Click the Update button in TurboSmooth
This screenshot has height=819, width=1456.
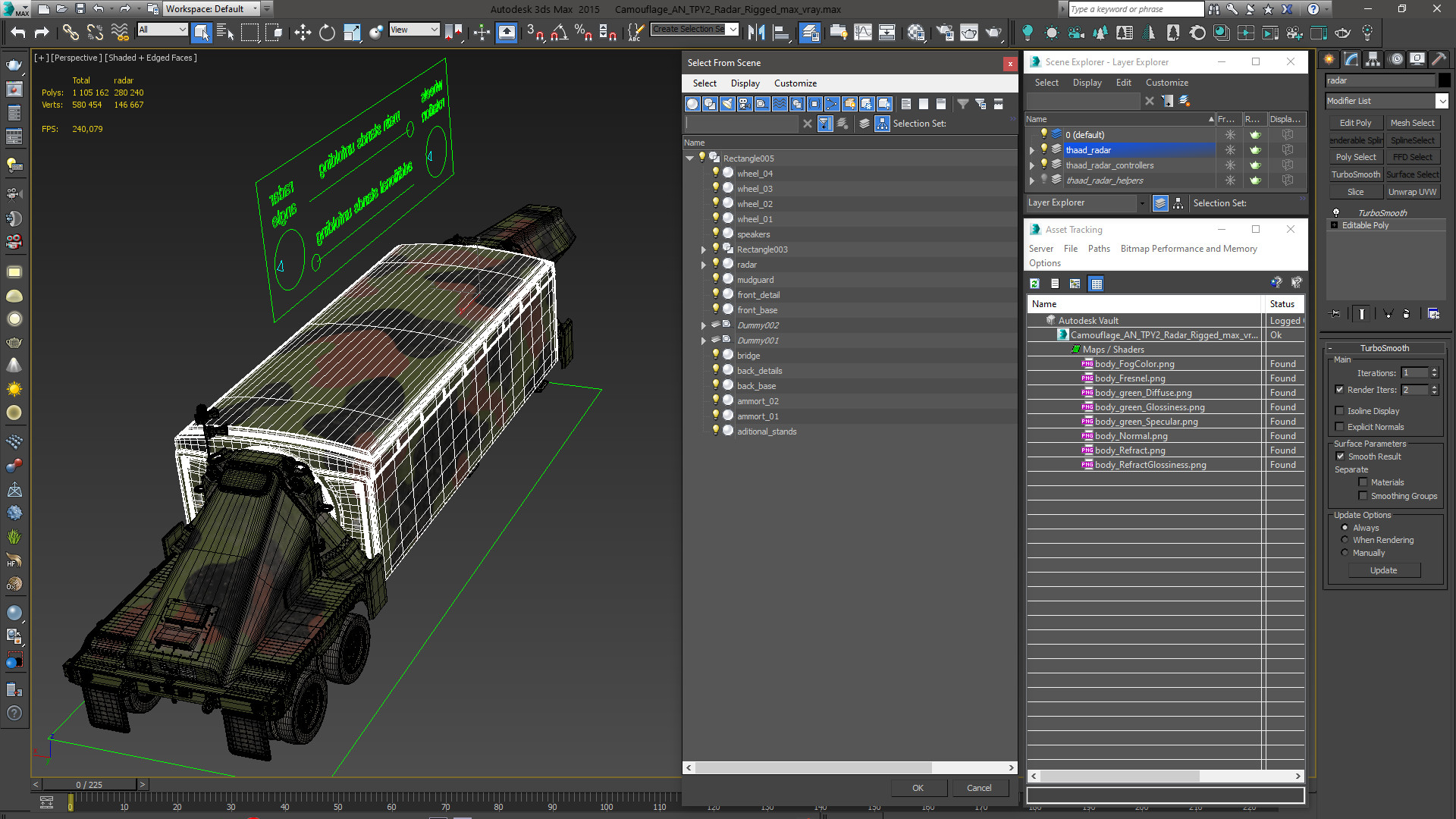click(1384, 570)
